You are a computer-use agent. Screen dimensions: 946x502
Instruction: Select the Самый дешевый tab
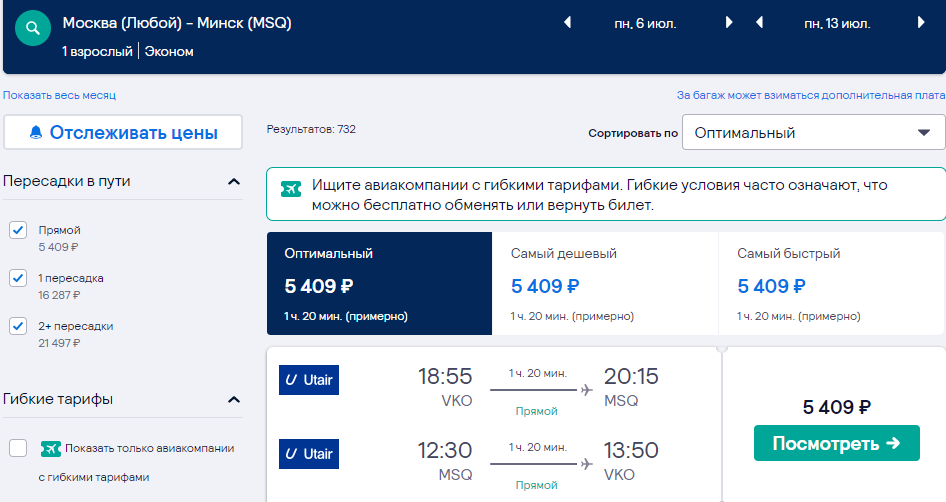pos(605,284)
